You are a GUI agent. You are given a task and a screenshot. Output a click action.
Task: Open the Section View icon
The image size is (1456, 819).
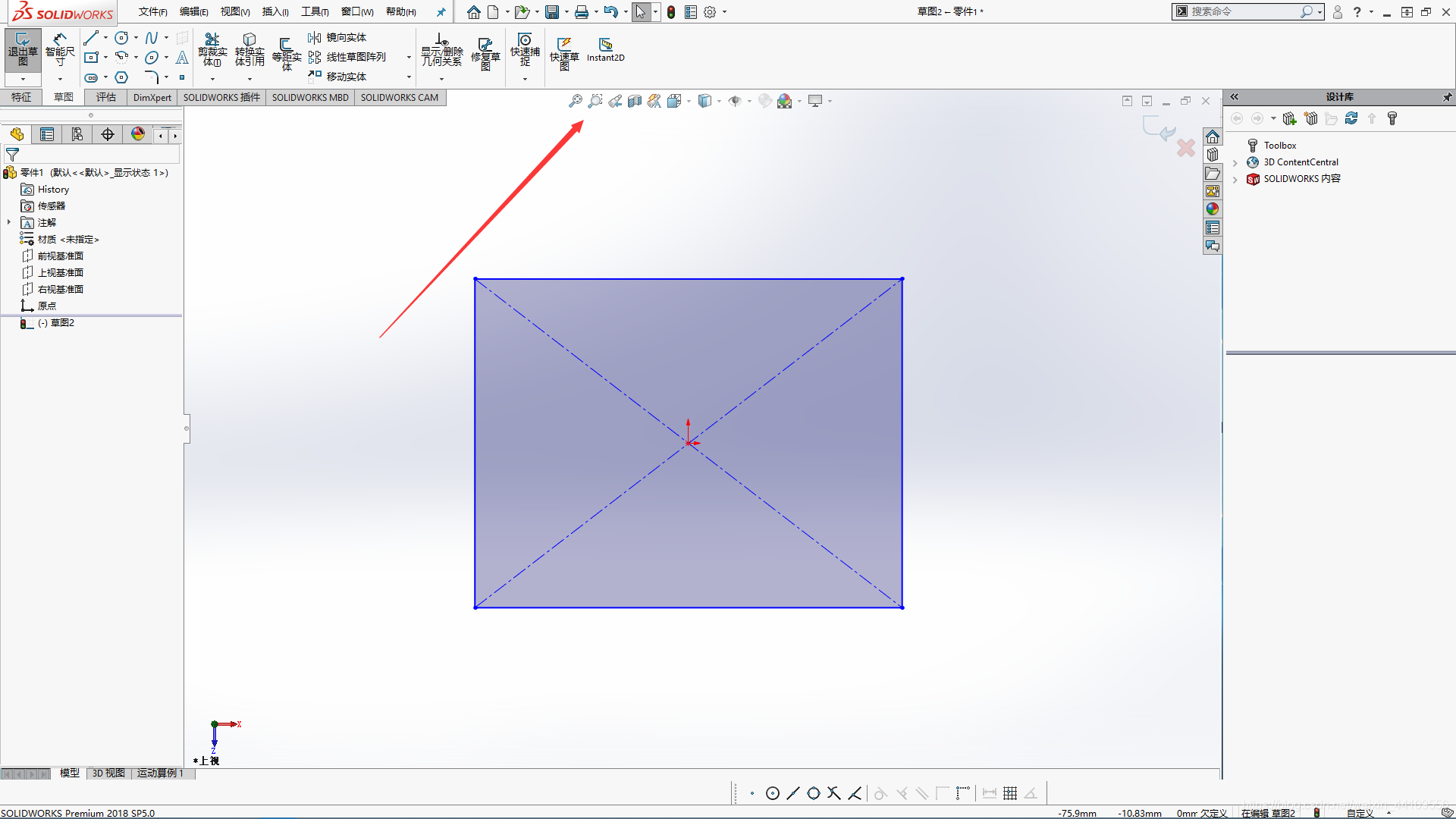click(x=635, y=101)
